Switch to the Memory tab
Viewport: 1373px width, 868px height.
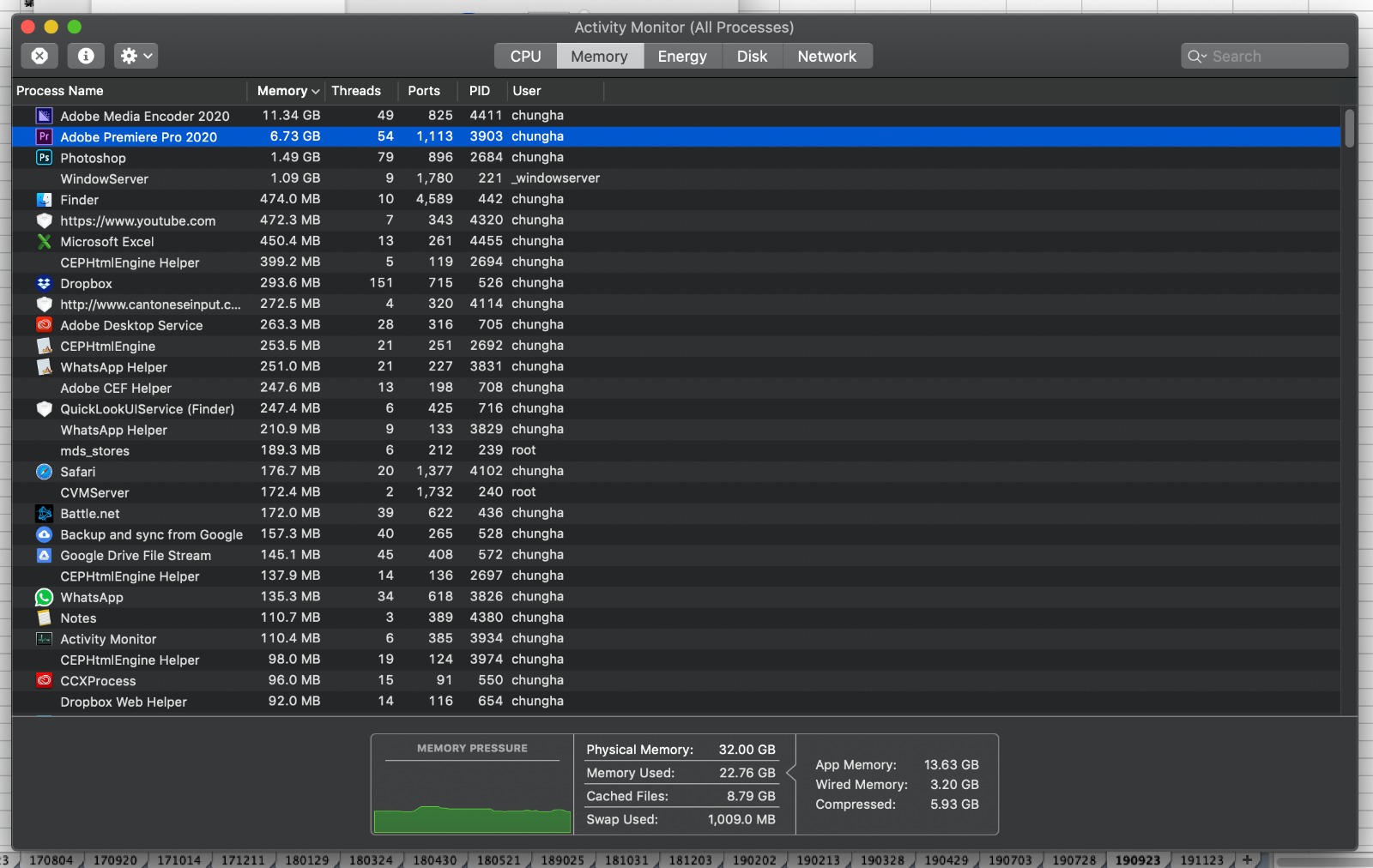coord(599,56)
